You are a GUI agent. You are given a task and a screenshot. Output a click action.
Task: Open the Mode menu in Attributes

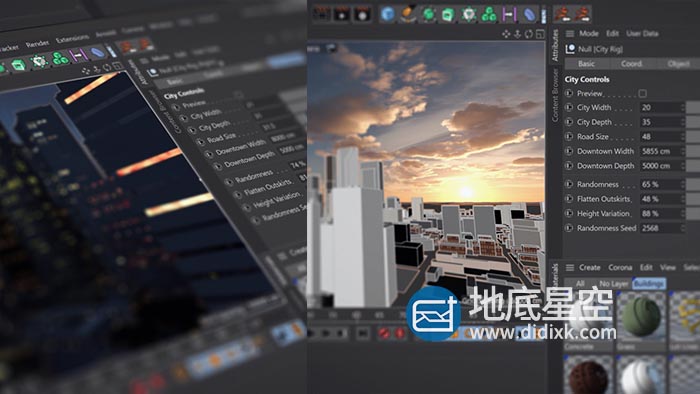pyautogui.click(x=588, y=33)
